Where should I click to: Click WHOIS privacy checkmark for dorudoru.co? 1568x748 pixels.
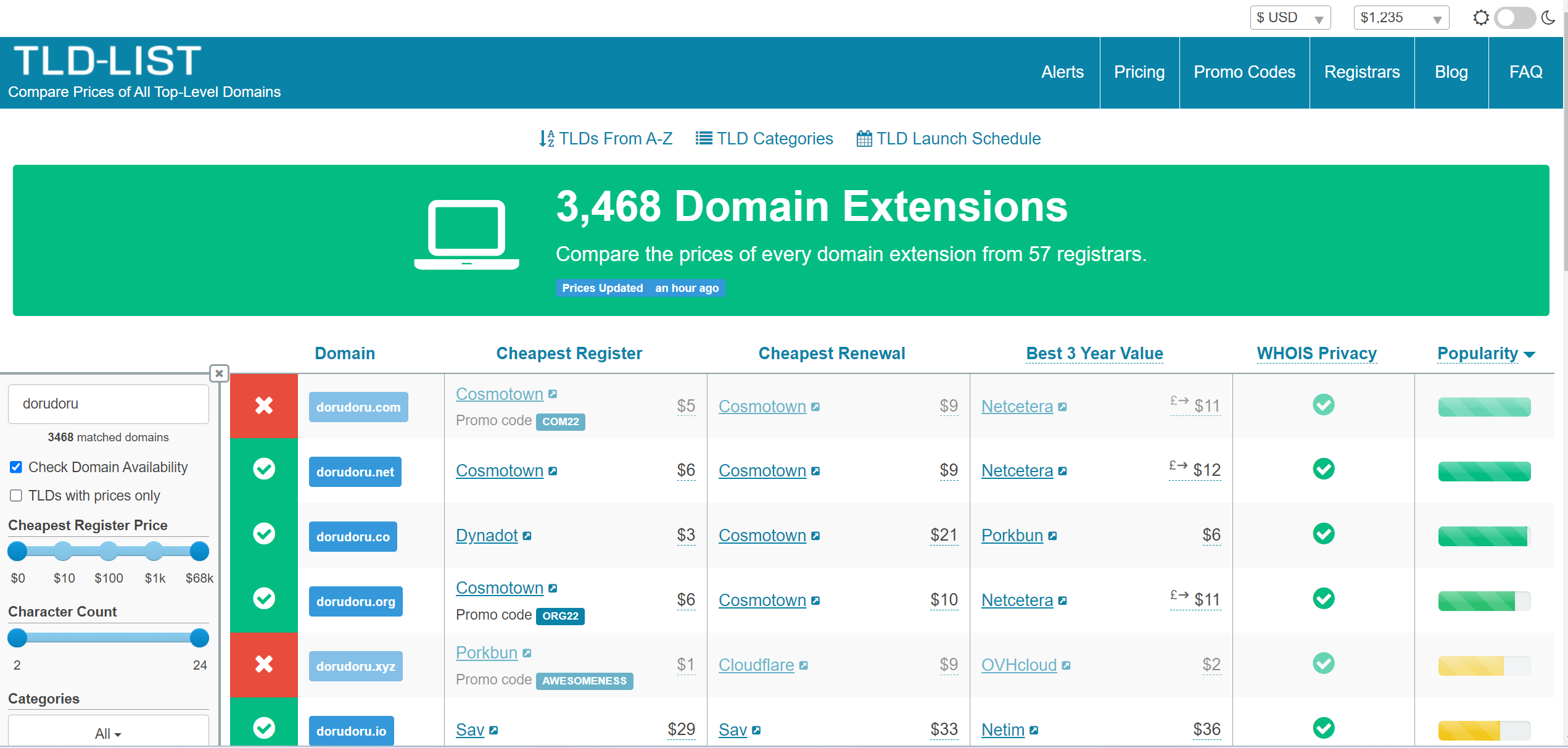[x=1324, y=534]
